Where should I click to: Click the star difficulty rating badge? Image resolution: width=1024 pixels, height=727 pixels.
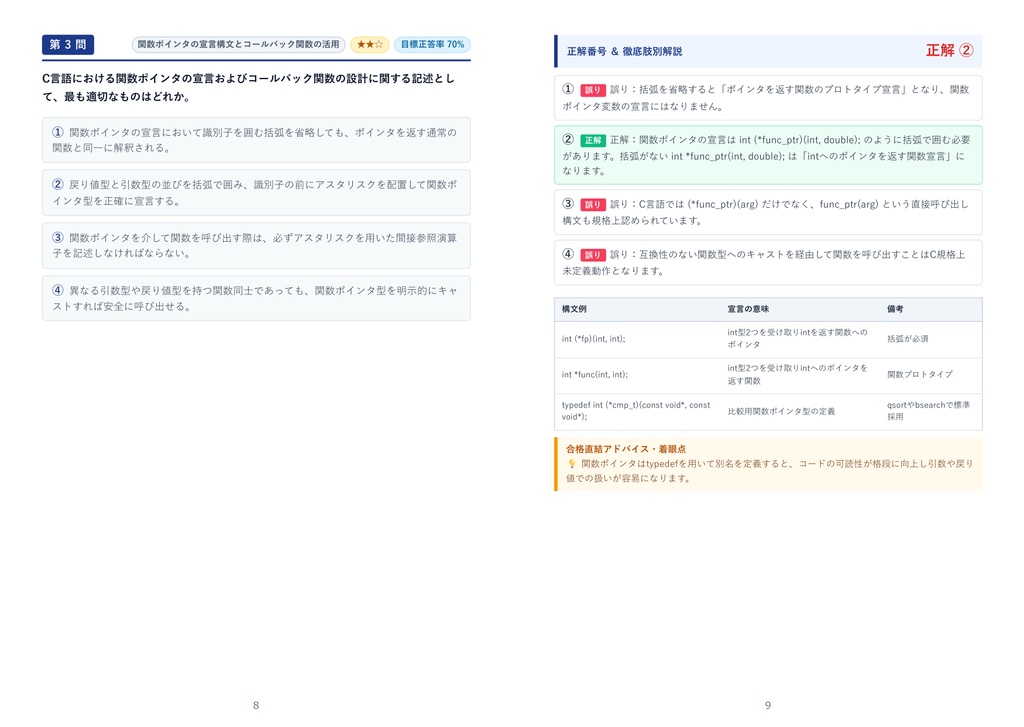[370, 44]
